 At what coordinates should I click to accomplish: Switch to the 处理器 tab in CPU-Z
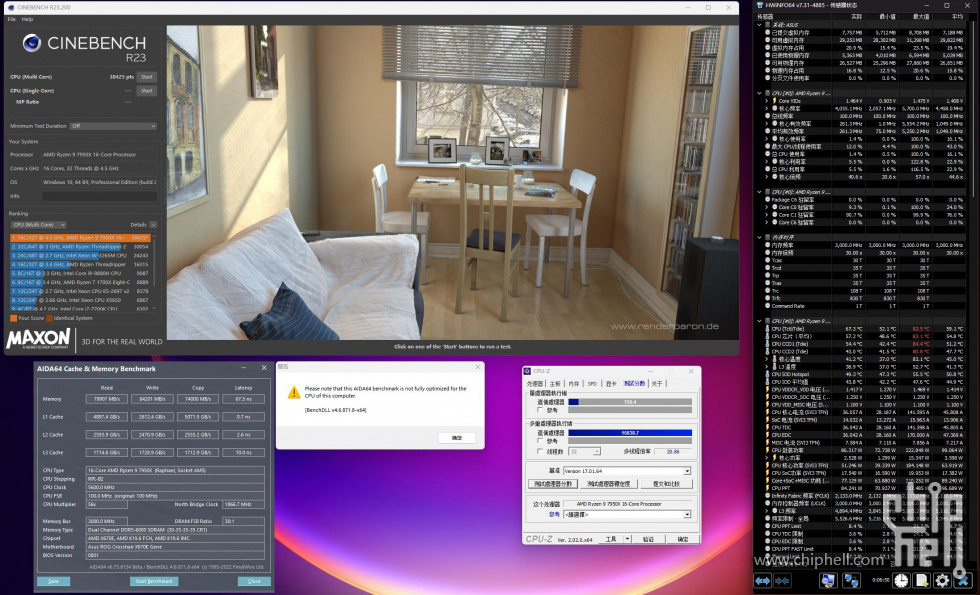click(x=535, y=384)
